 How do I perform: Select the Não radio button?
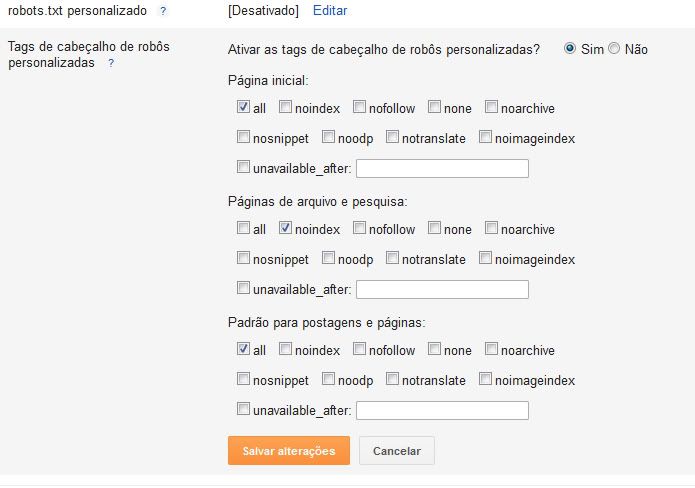coord(614,49)
